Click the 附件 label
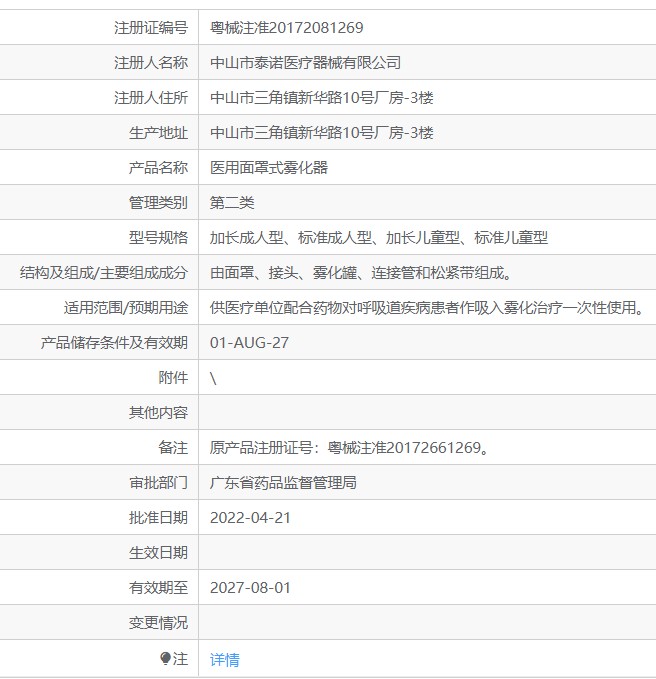This screenshot has height=679, width=656. [x=173, y=378]
